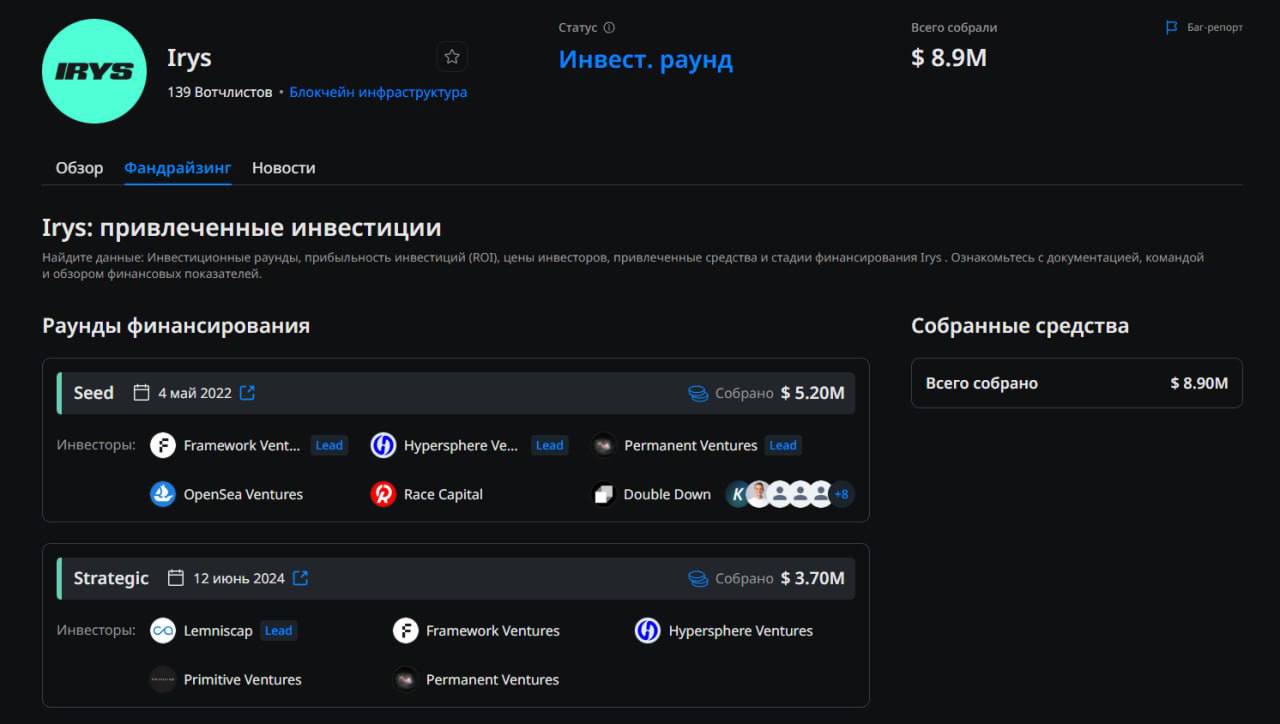Switch to the Обзор tab
This screenshot has height=724, width=1280.
[x=79, y=168]
